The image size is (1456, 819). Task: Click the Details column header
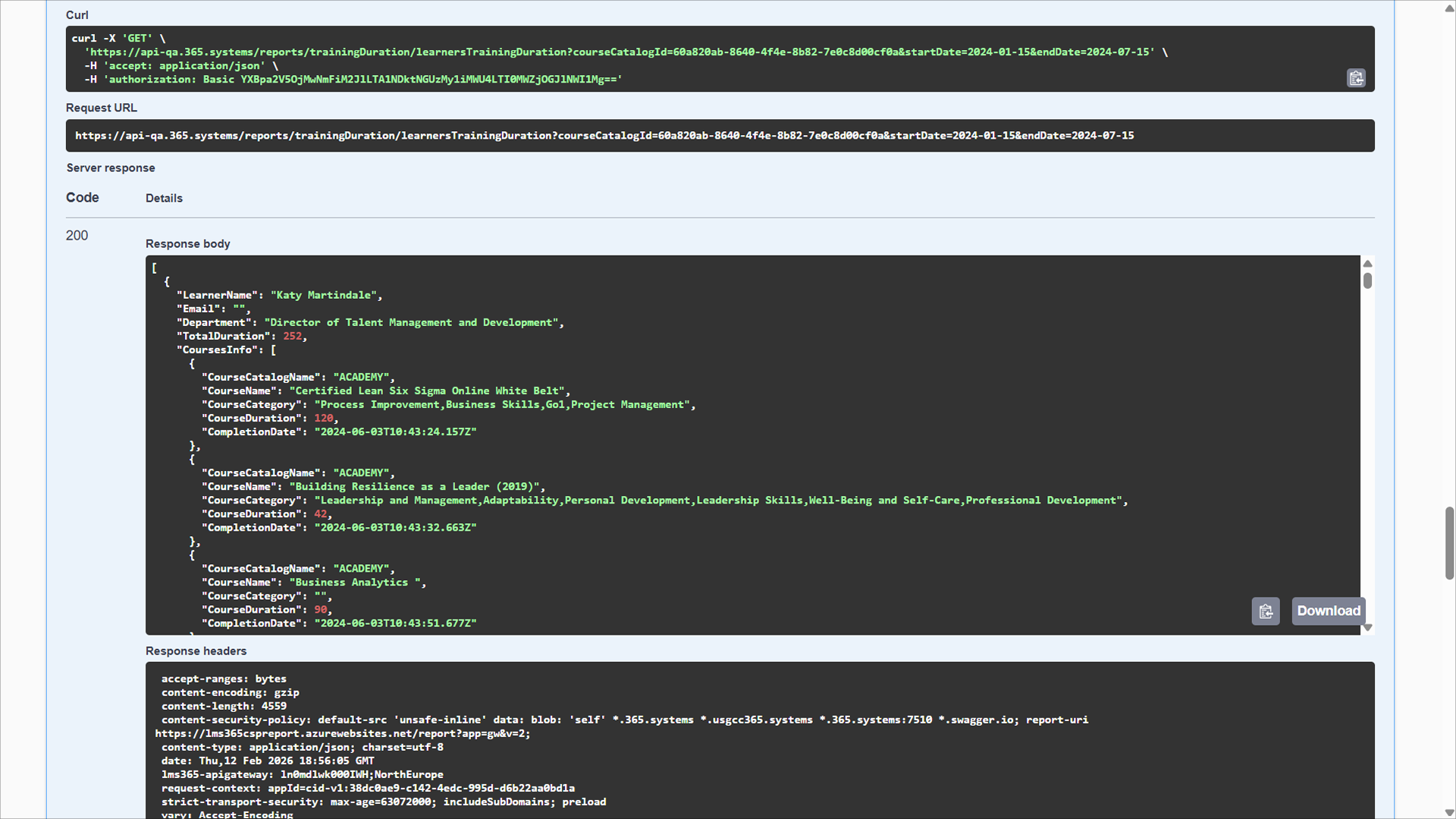164,199
